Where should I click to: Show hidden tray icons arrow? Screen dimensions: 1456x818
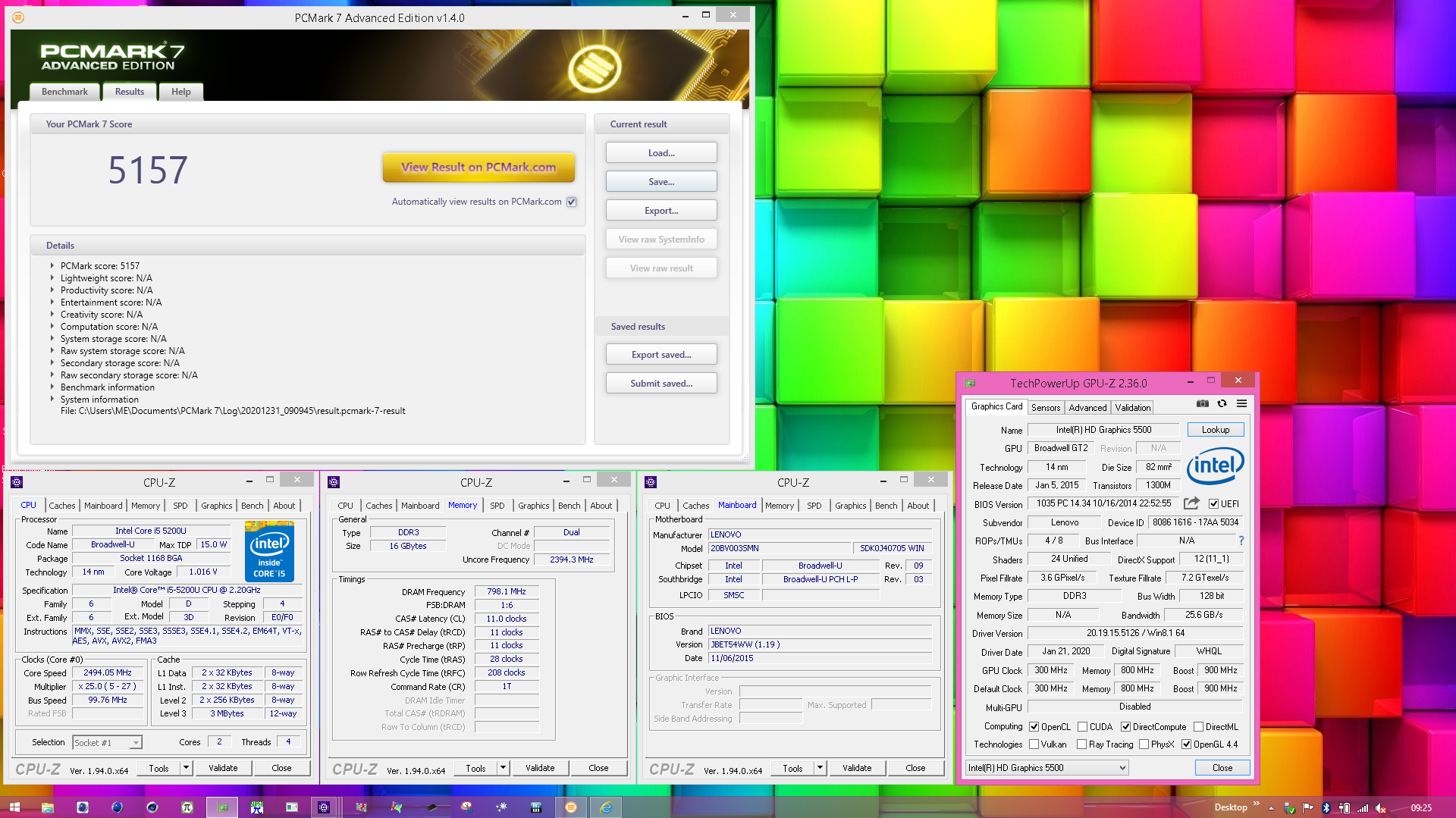(1271, 808)
